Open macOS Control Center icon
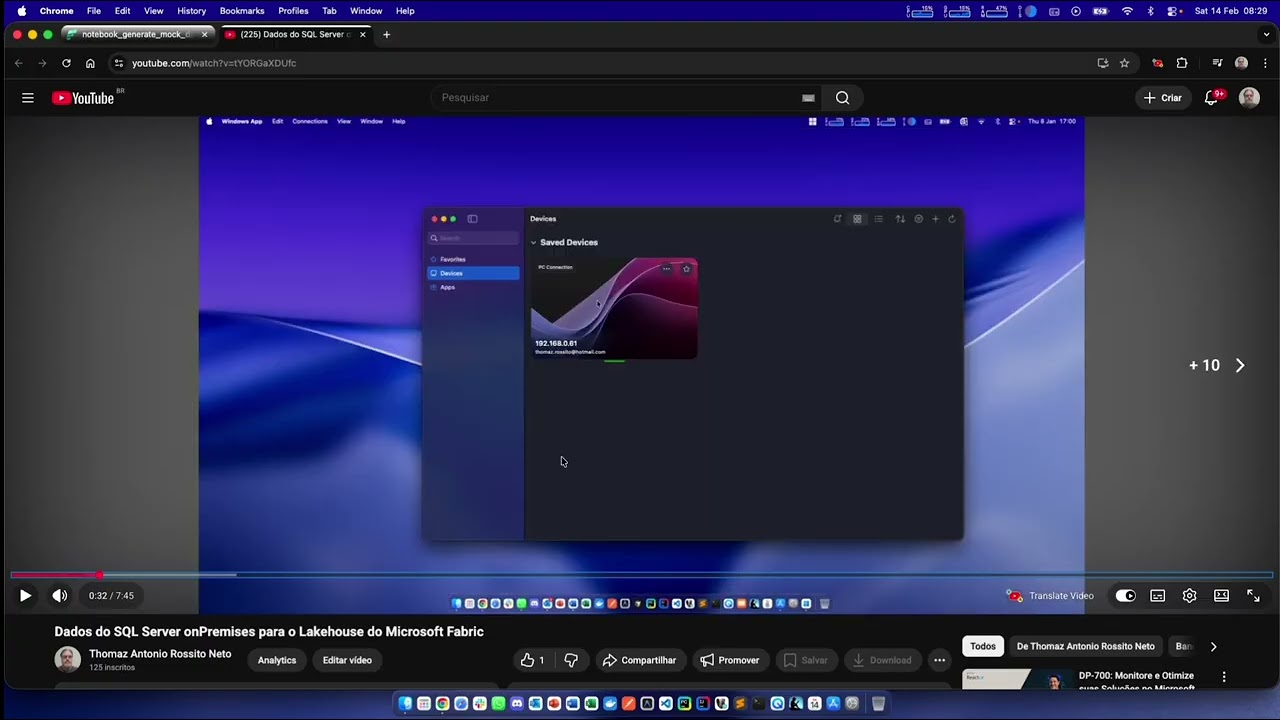The image size is (1280, 720). (x=1173, y=11)
